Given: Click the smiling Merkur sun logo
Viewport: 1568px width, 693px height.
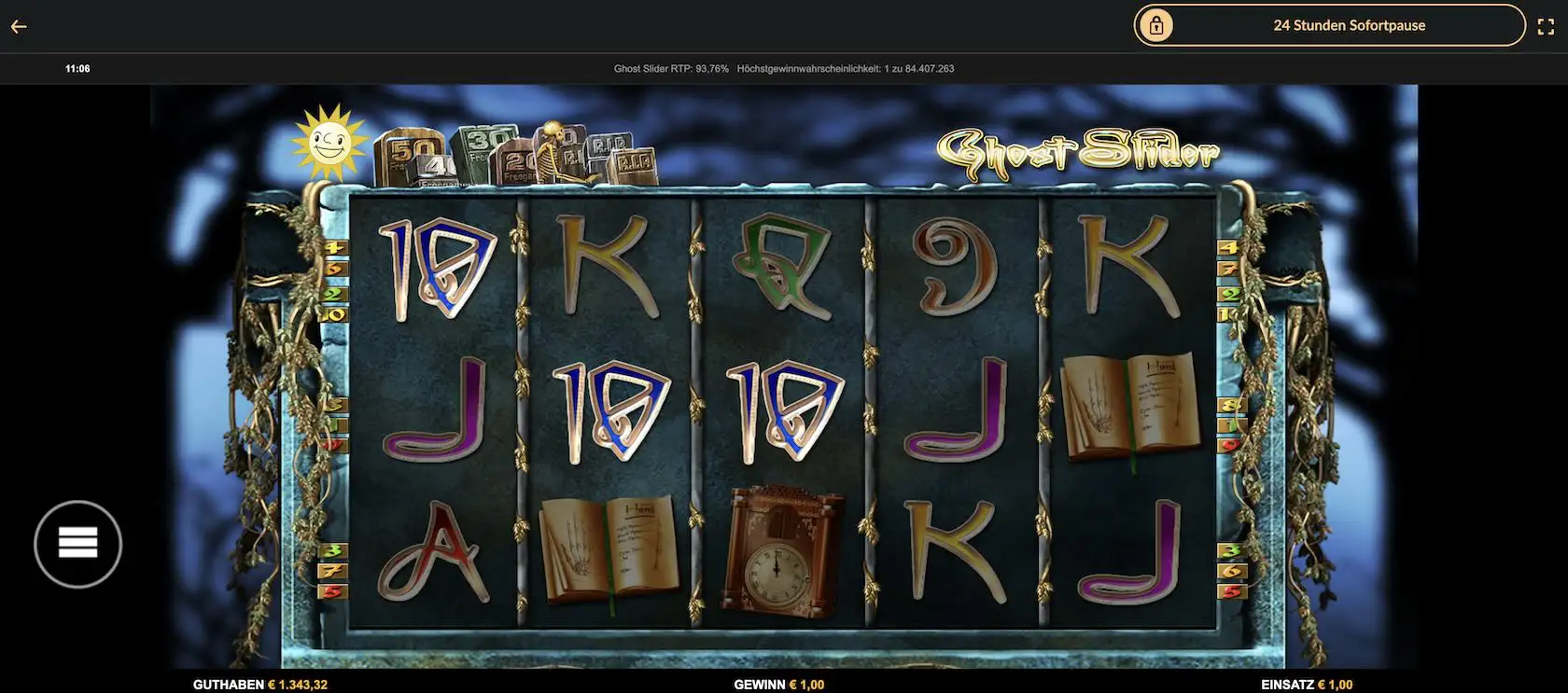Looking at the screenshot, I should click(x=329, y=142).
